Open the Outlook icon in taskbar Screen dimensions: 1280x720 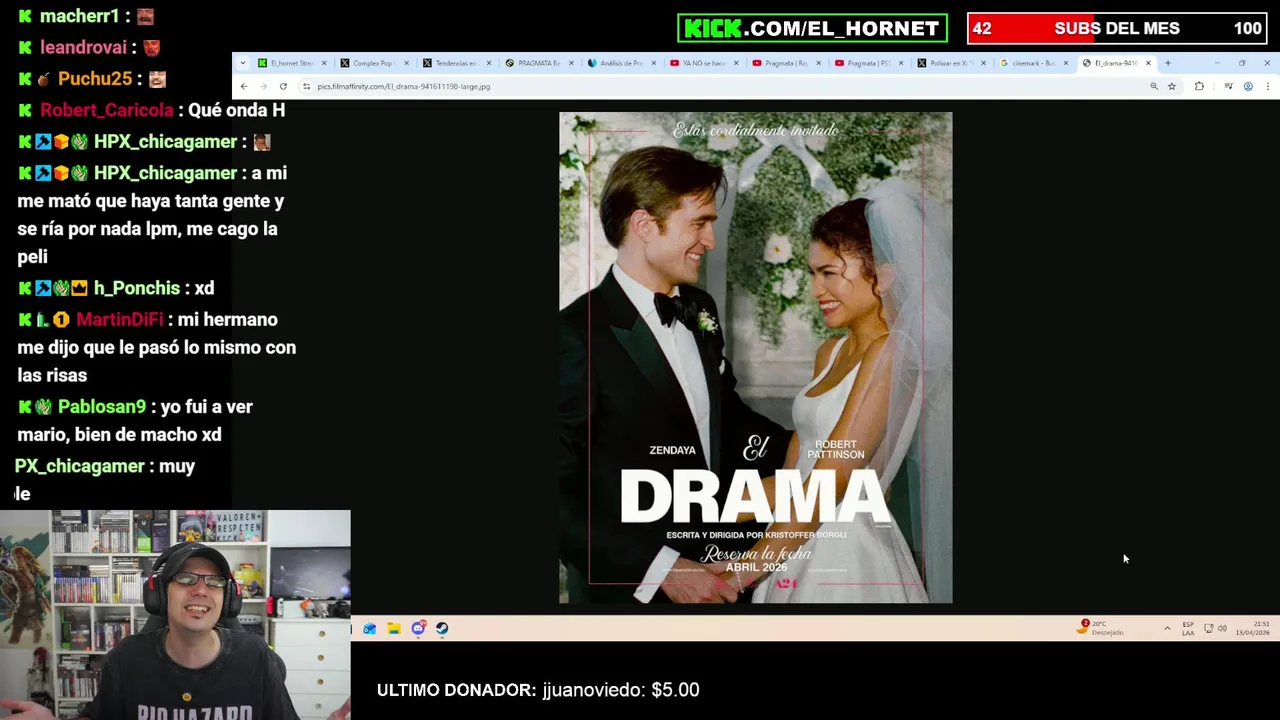(370, 629)
